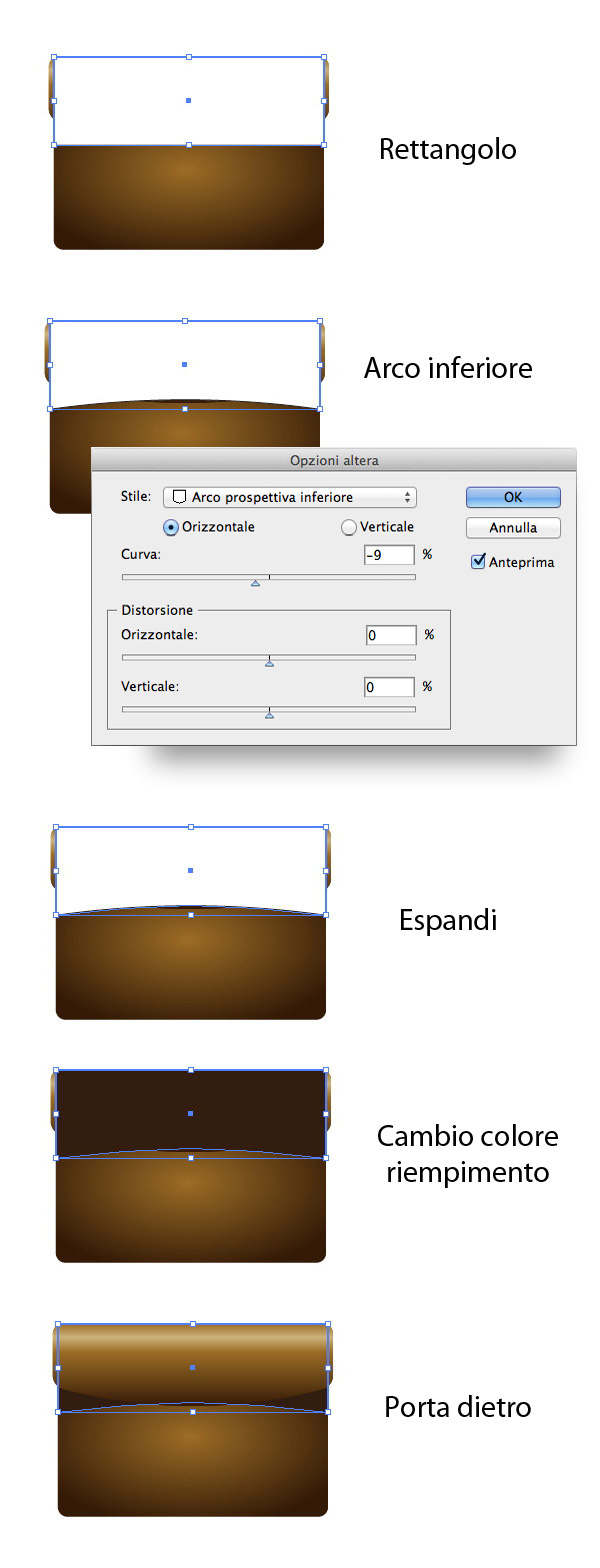The width and height of the screenshot is (600, 1568).
Task: Click the Opzioni altera dialog title bar
Action: [334, 460]
